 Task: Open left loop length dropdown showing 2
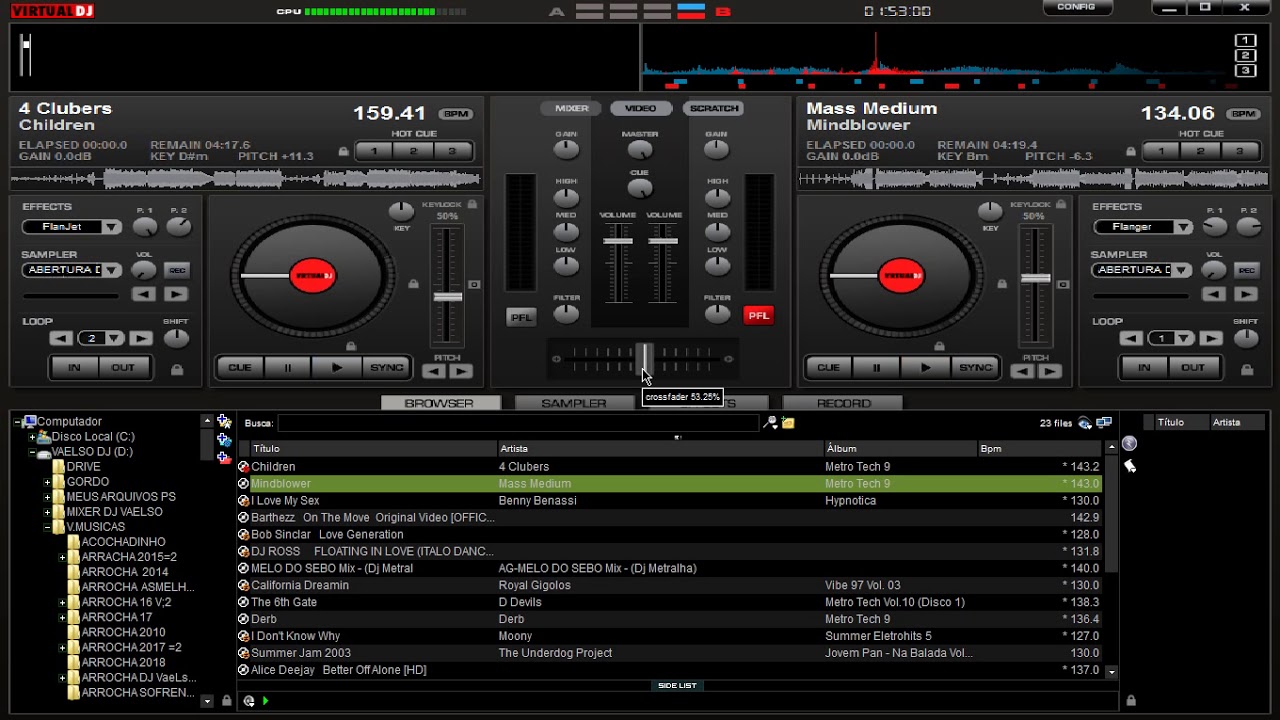(101, 339)
